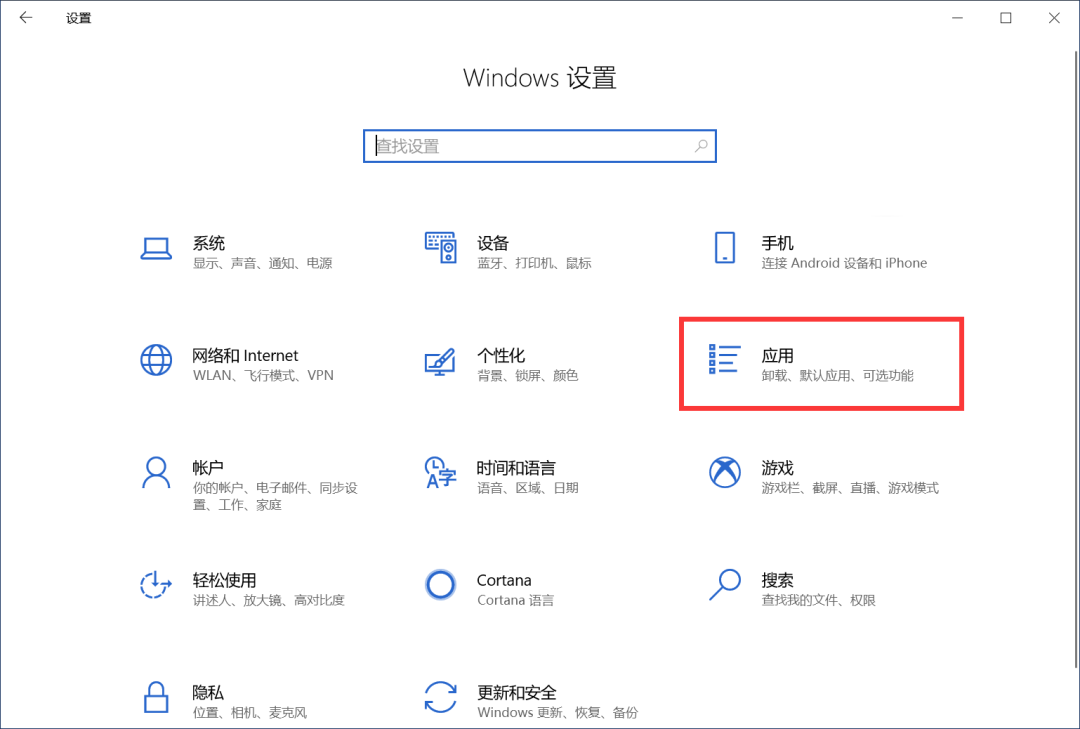Minimize the Settings window
This screenshot has height=729, width=1080.
[x=957, y=18]
